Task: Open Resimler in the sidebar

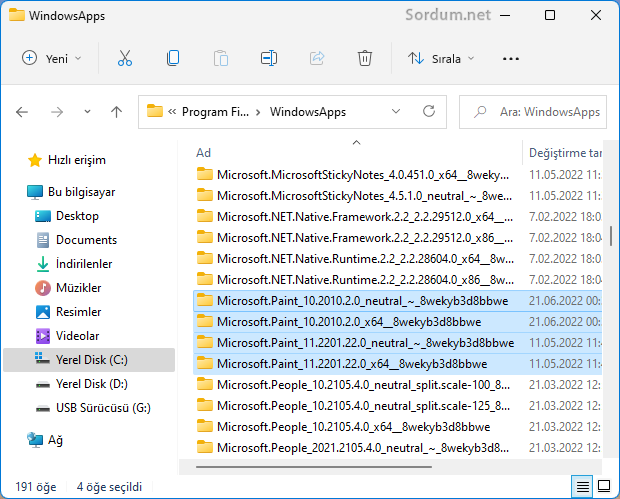Action: pos(78,312)
